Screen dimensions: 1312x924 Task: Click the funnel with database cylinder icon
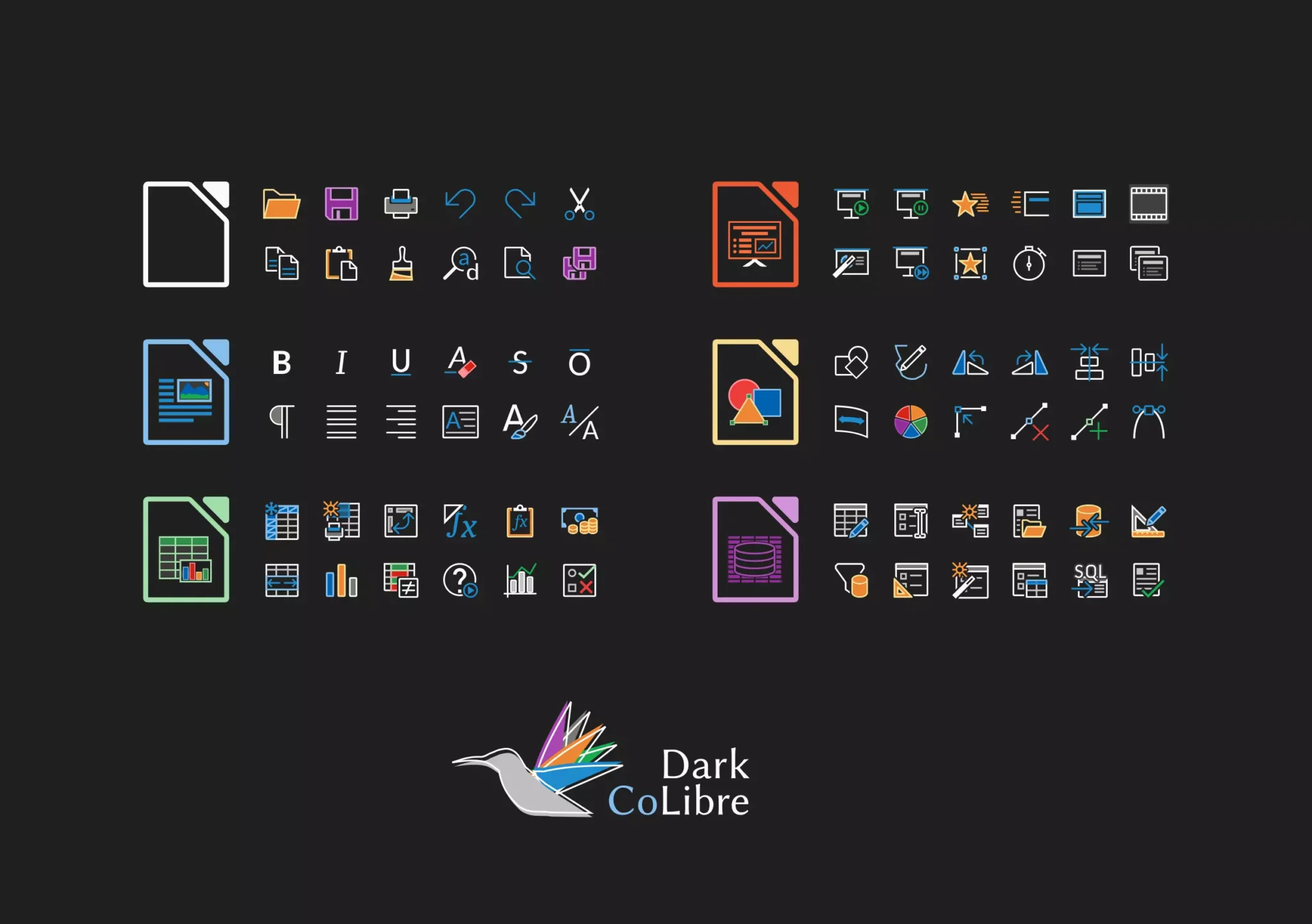(852, 580)
